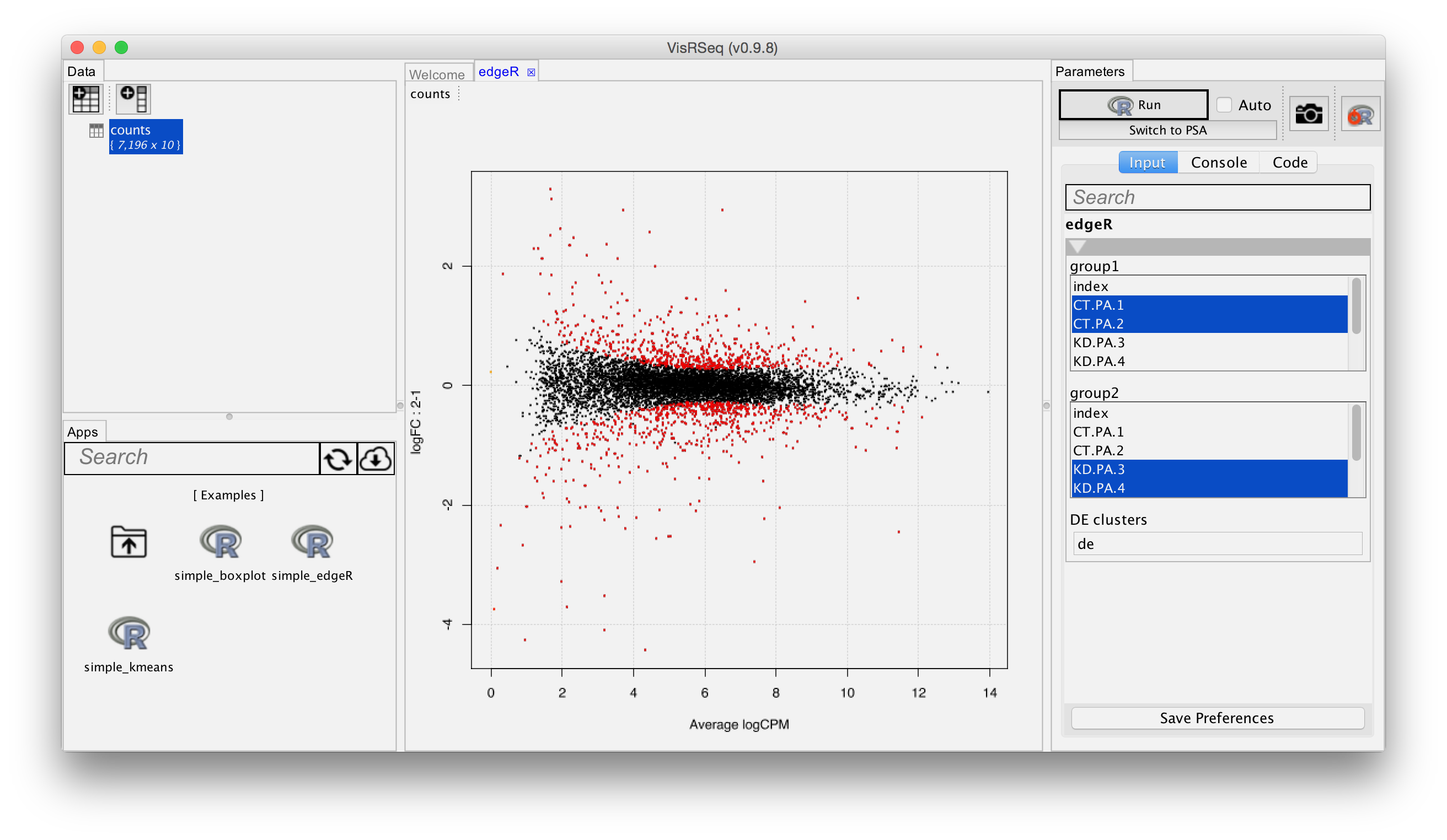
Task: Open the simple_boxplot app
Action: coord(221,542)
